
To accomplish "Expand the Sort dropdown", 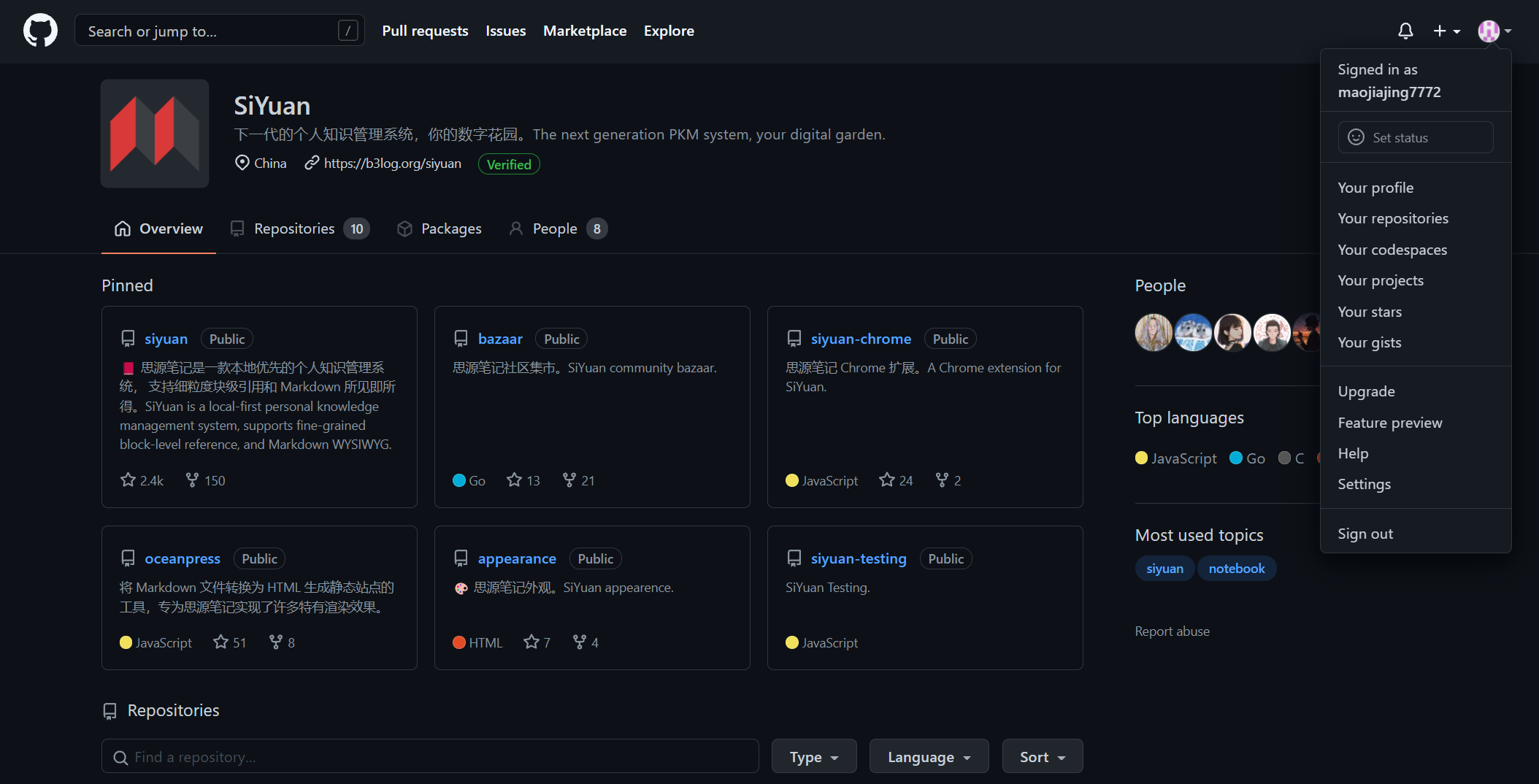I will (x=1042, y=756).
